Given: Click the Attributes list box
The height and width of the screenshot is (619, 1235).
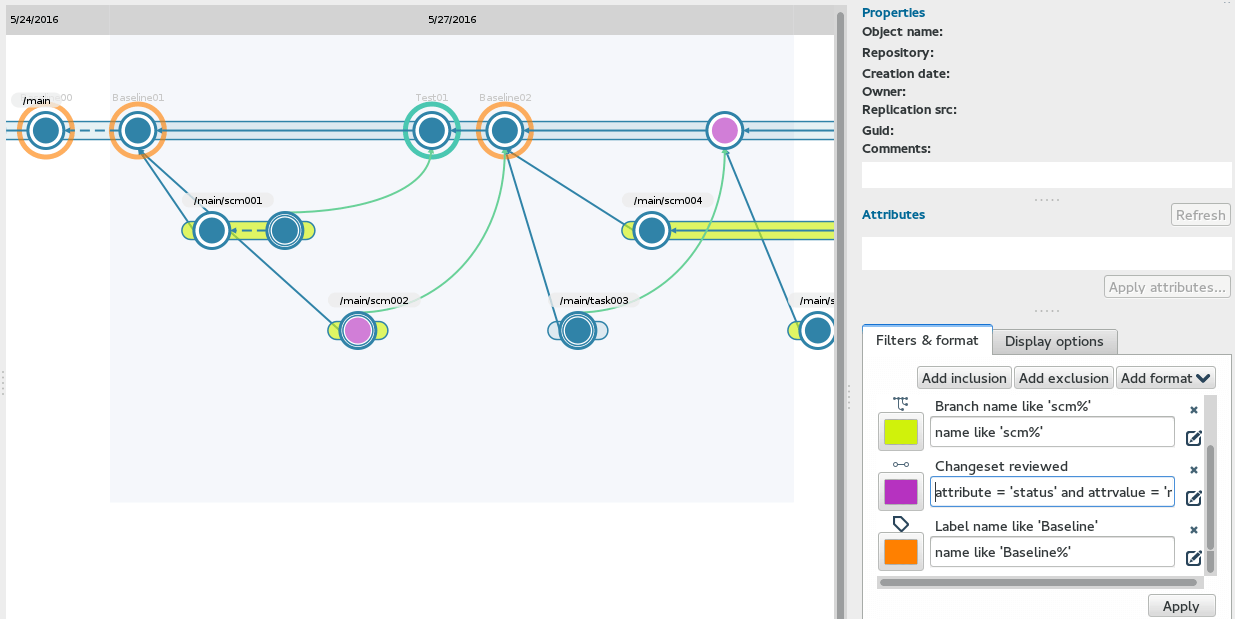Looking at the screenshot, I should coord(1047,253).
